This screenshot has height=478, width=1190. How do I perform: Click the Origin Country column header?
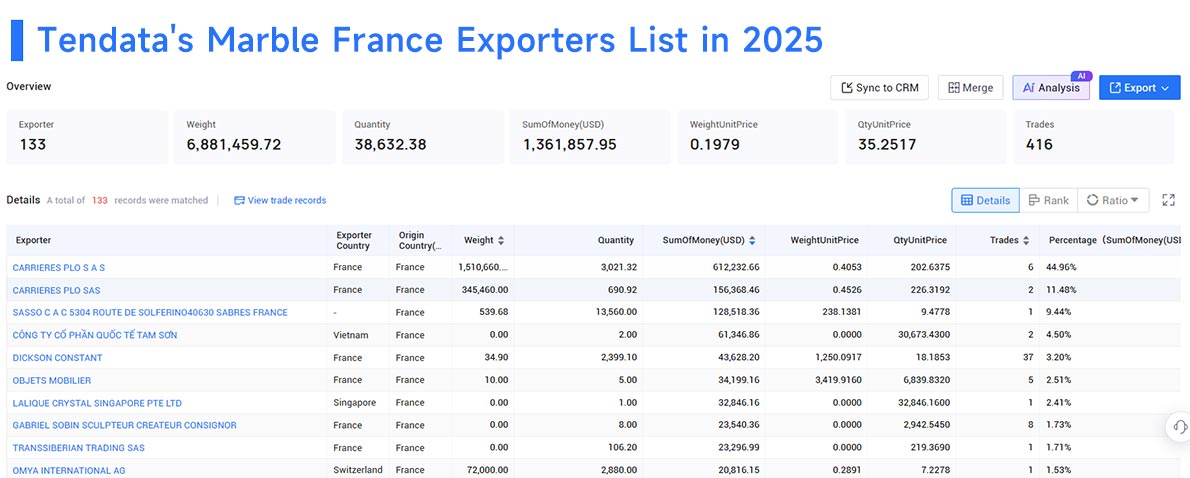tap(420, 241)
